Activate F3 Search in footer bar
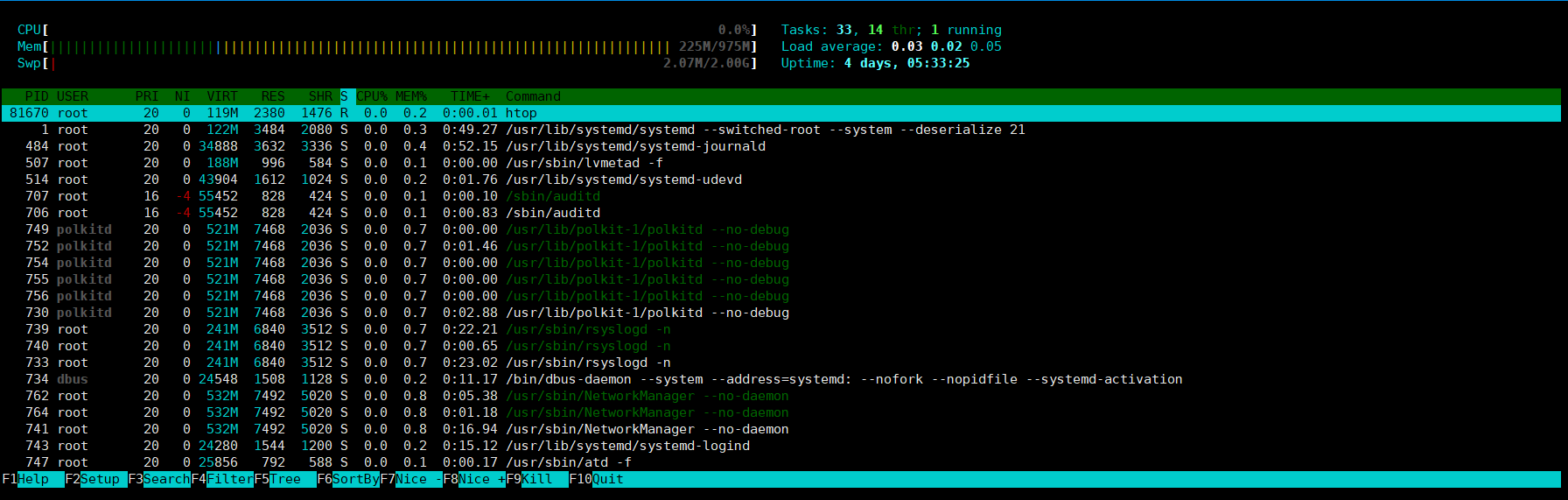Screen dimensions: 1568x500 pos(159,479)
